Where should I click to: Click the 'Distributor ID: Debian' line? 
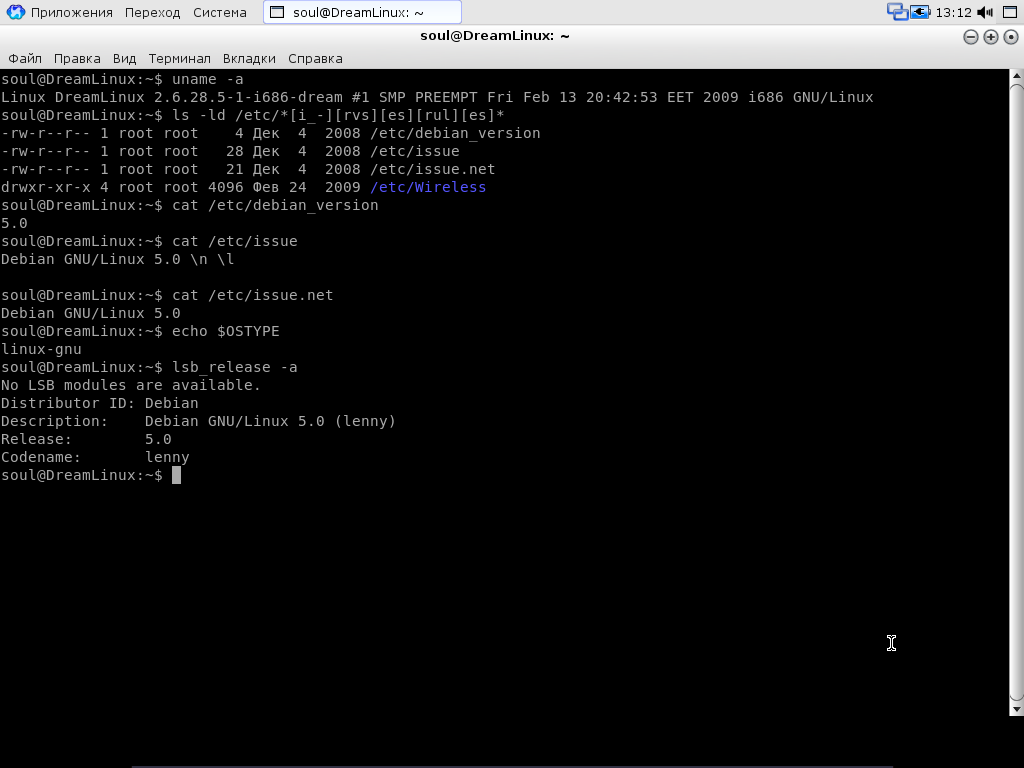(x=99, y=403)
